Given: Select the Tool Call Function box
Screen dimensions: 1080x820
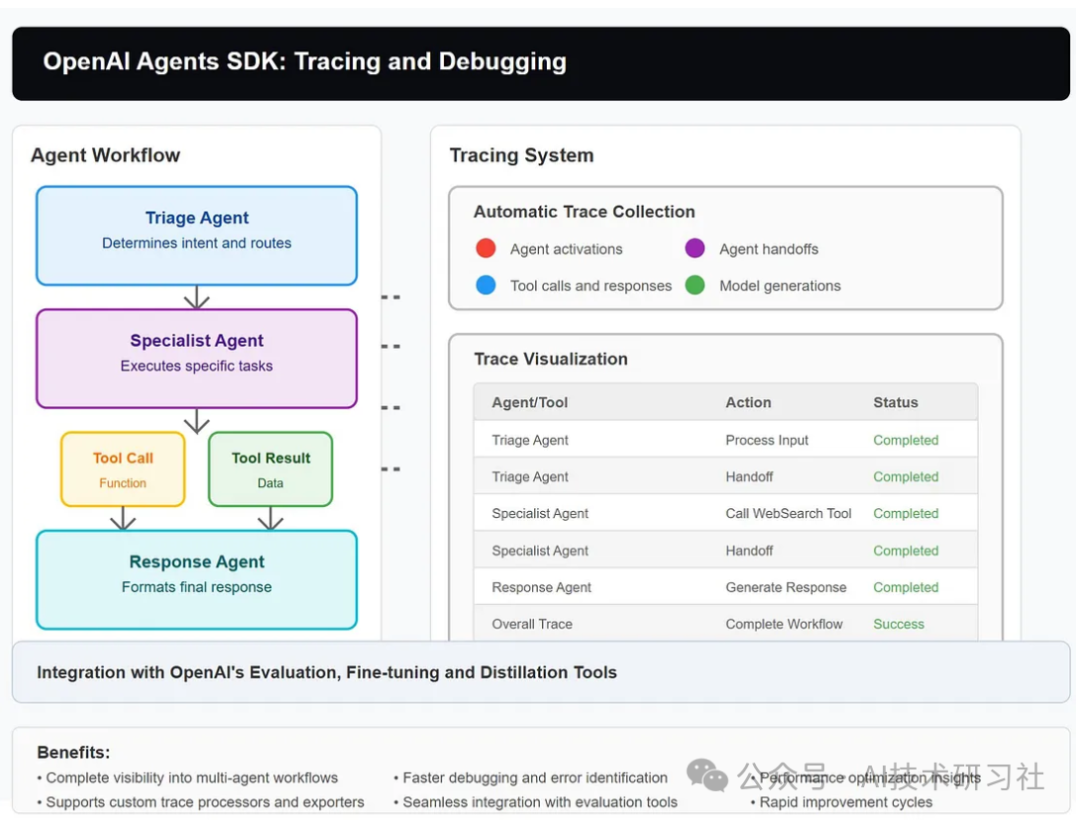Looking at the screenshot, I should tap(123, 470).
